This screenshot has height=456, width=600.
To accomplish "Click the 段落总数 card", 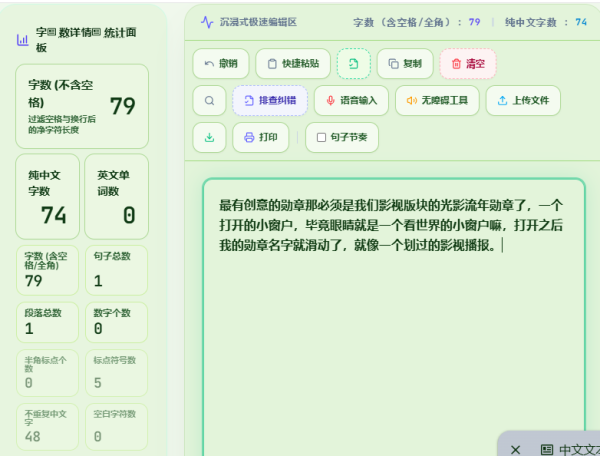I will point(47,322).
